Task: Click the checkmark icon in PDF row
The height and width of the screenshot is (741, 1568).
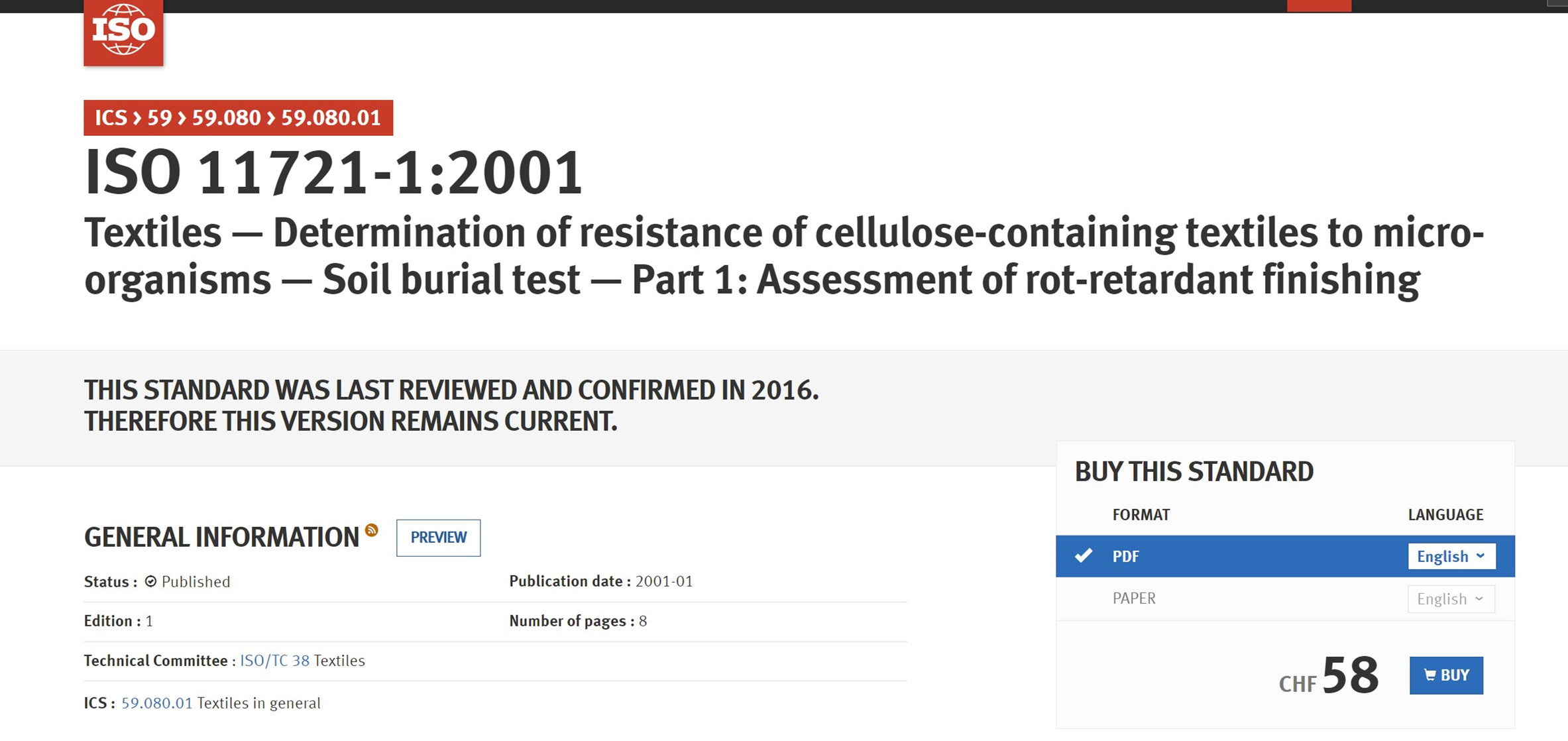Action: pyautogui.click(x=1084, y=555)
